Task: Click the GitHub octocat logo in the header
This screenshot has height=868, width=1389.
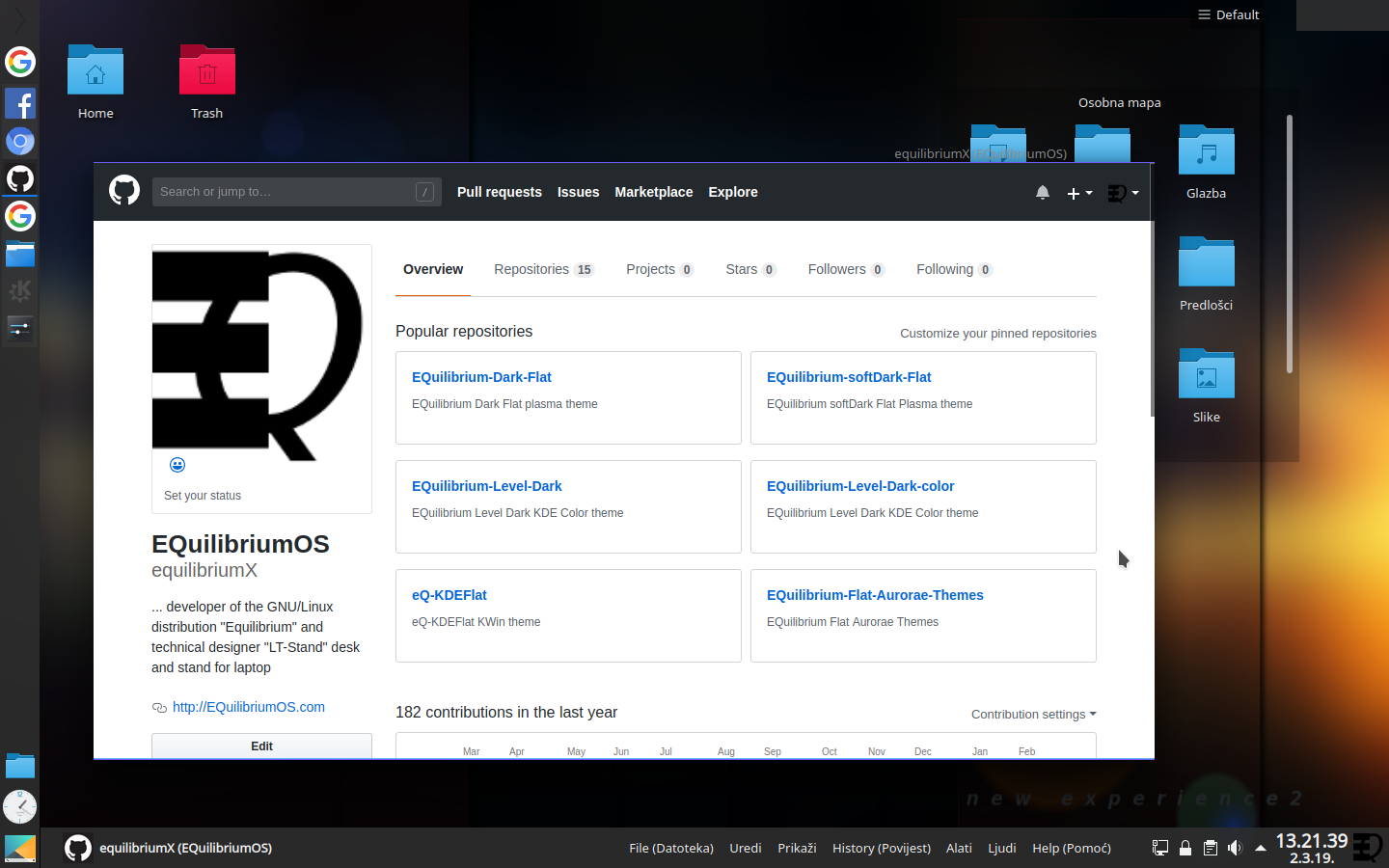Action: tap(124, 190)
